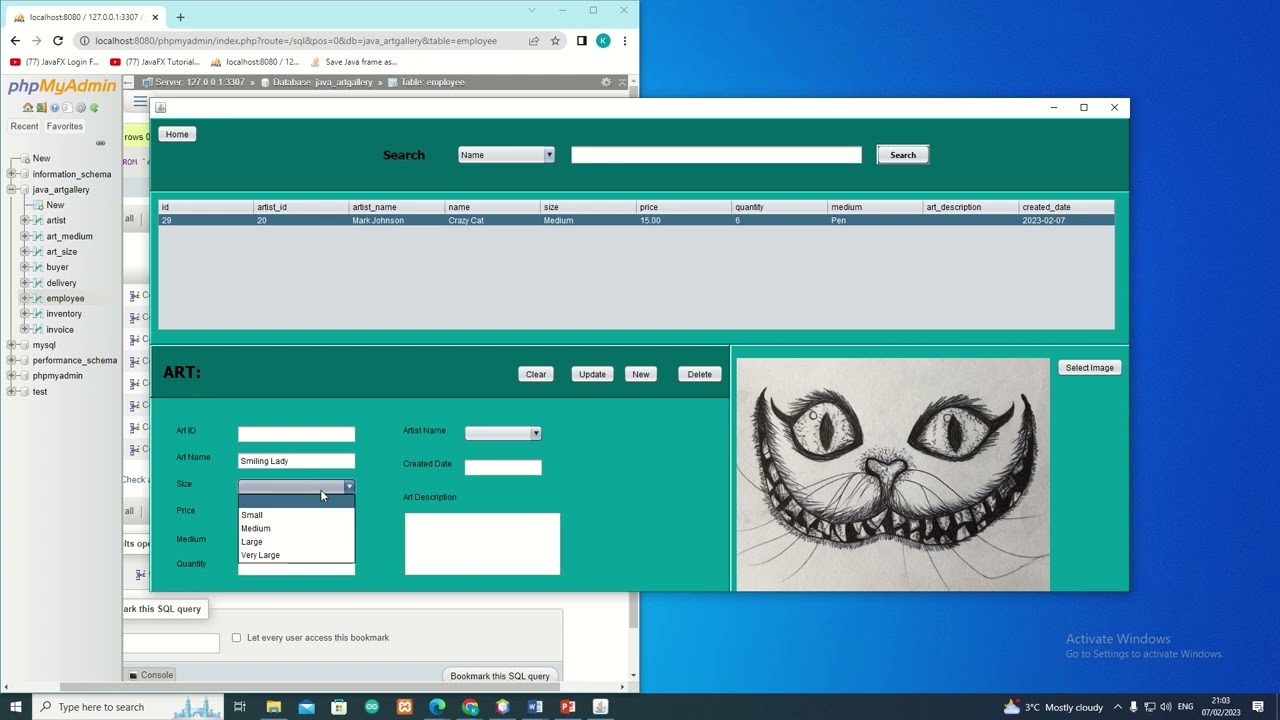Viewport: 1280px width, 720px height.
Task: Open Task View on the taskbar
Action: point(240,707)
